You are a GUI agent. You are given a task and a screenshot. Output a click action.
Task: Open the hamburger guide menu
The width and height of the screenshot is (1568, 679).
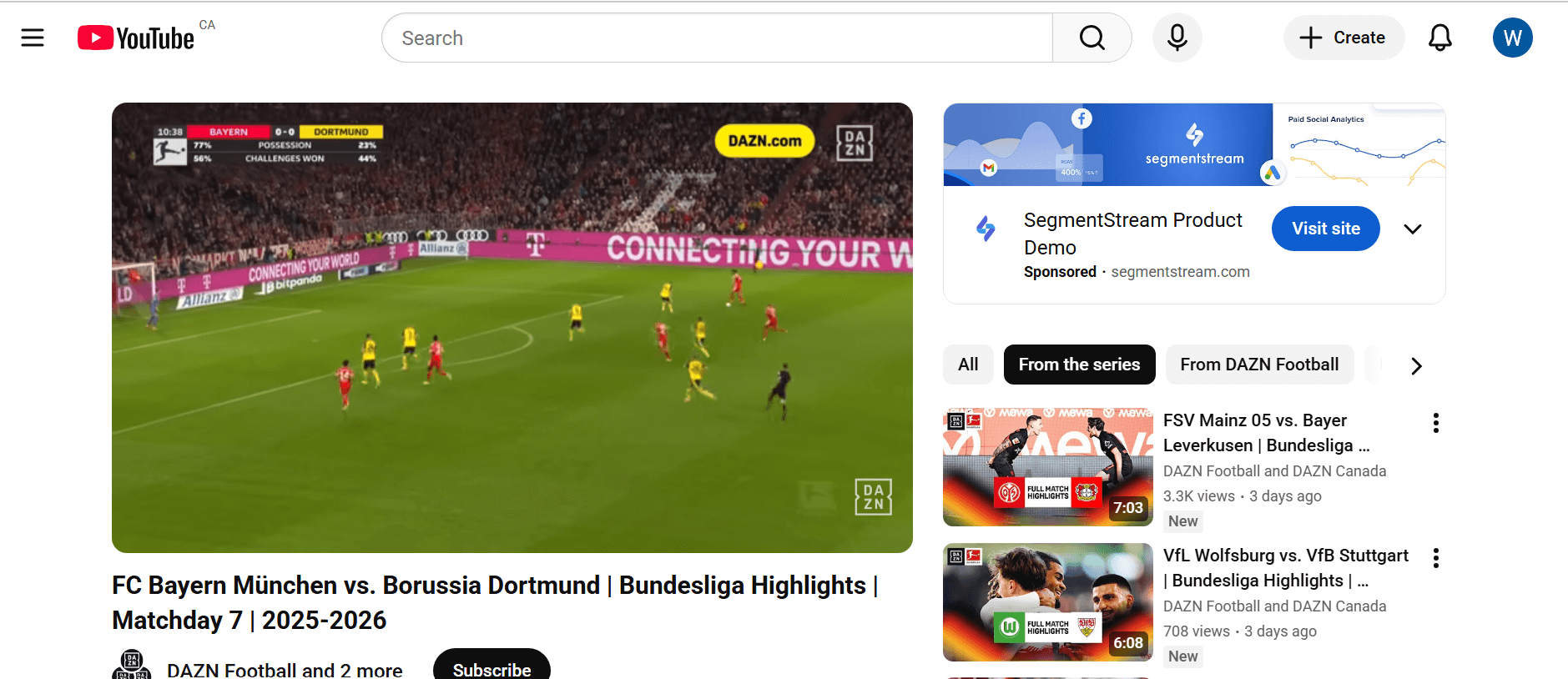(33, 38)
